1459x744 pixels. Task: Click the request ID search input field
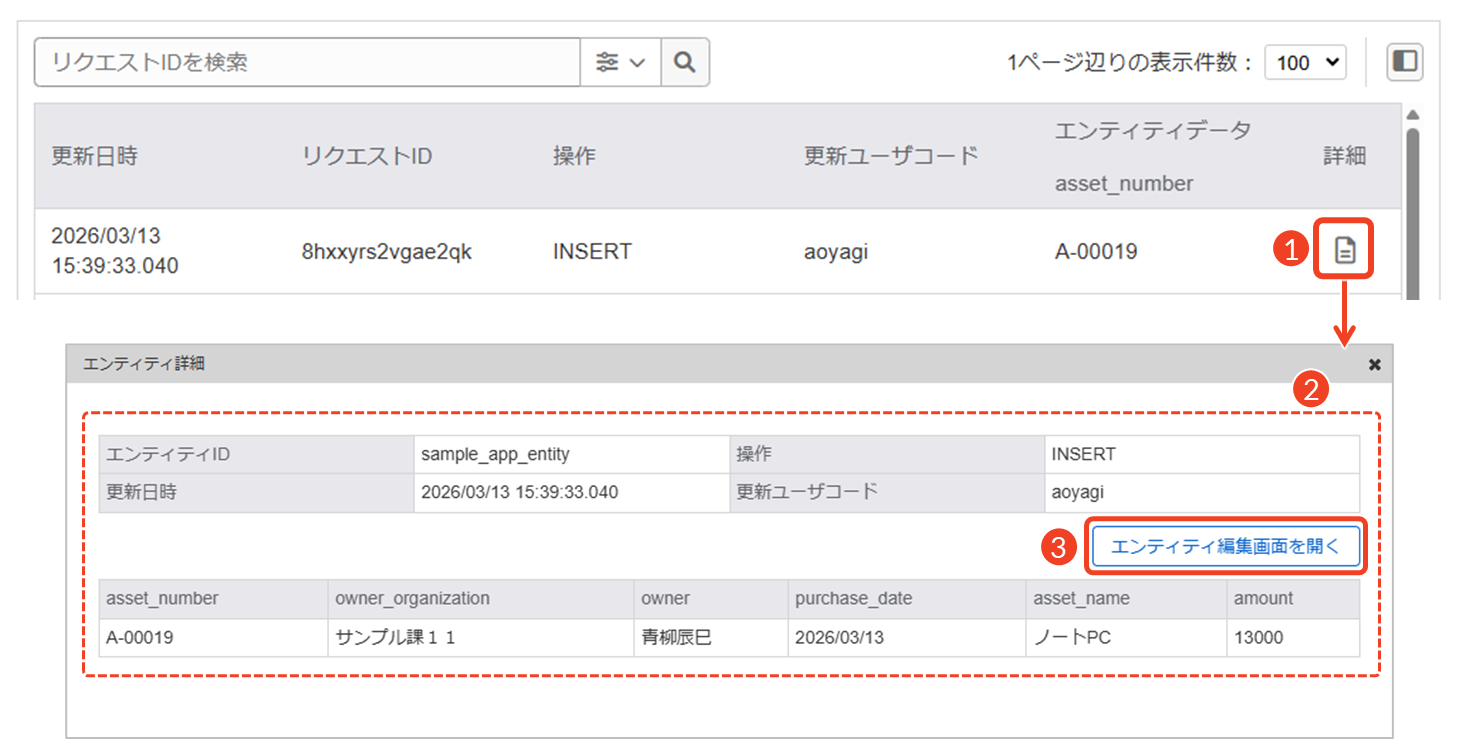306,62
